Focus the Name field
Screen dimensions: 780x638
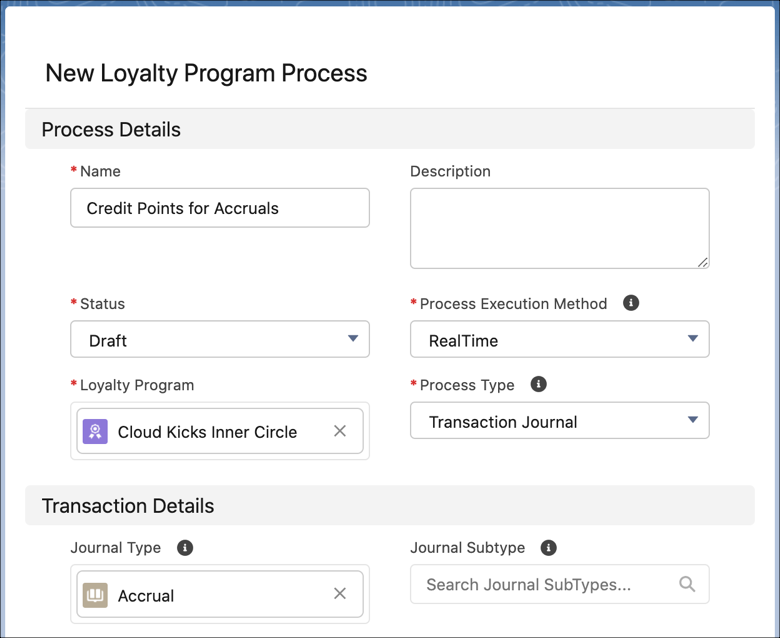[x=220, y=208]
